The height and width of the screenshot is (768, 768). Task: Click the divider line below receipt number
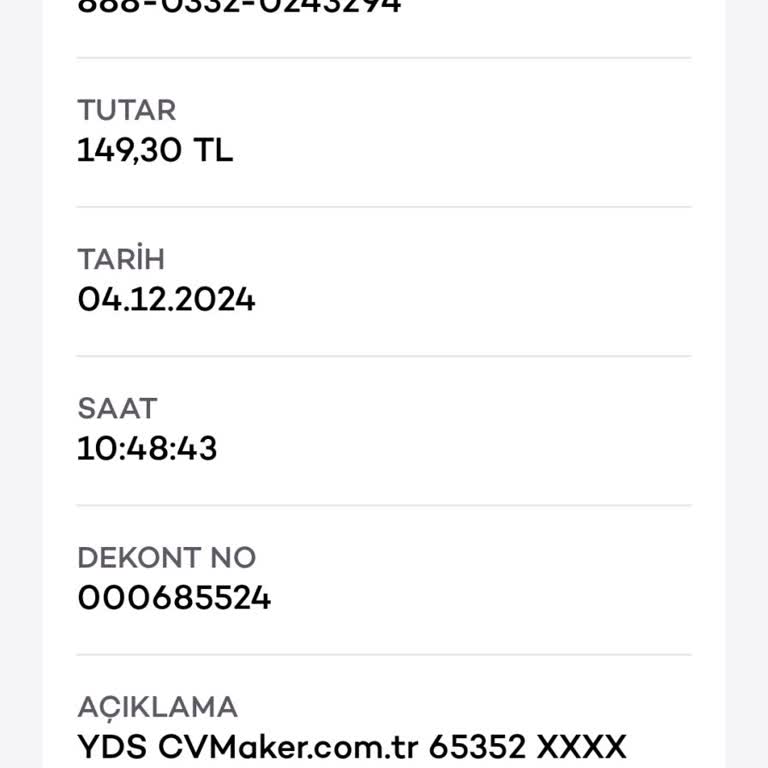(x=384, y=655)
